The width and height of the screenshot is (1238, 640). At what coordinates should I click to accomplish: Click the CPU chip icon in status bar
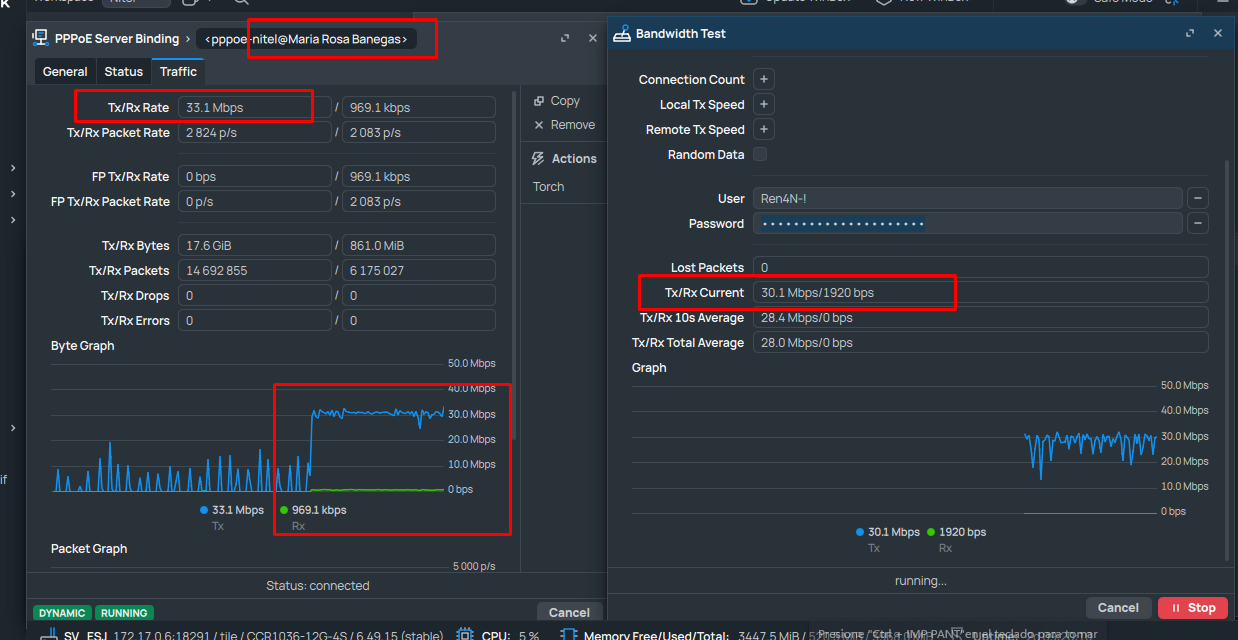click(465, 635)
